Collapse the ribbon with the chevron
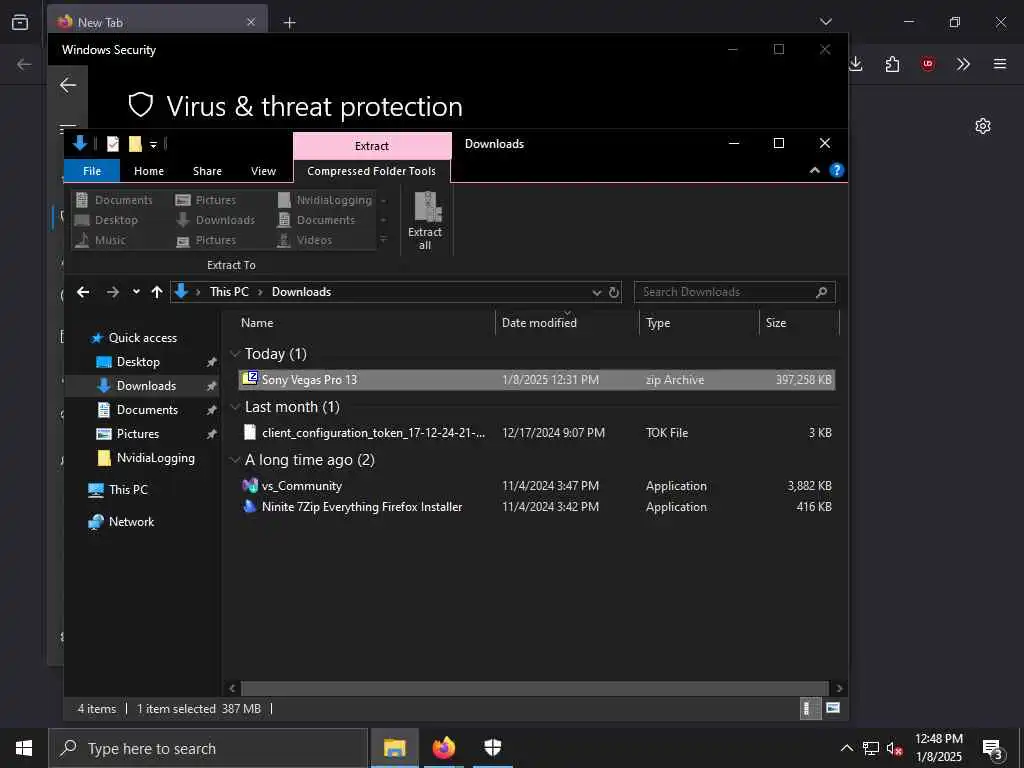Viewport: 1024px width, 768px height. click(x=815, y=170)
